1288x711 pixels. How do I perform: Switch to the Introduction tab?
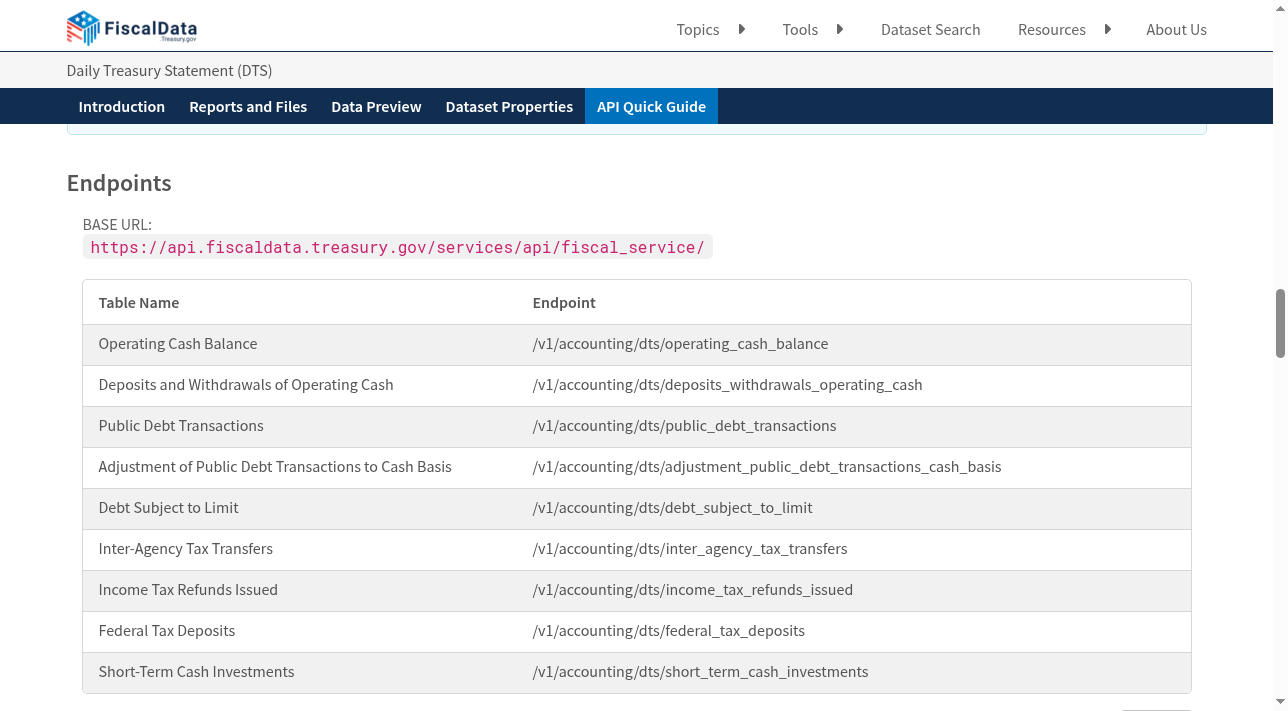(122, 106)
